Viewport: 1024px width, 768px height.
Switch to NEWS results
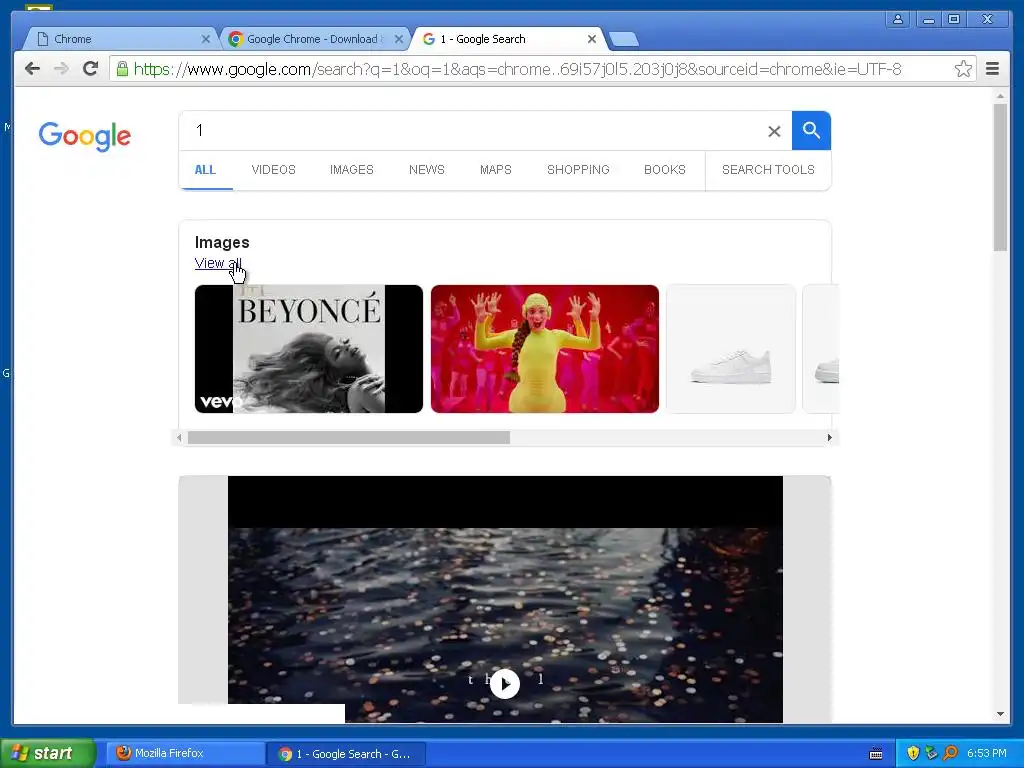tap(426, 170)
